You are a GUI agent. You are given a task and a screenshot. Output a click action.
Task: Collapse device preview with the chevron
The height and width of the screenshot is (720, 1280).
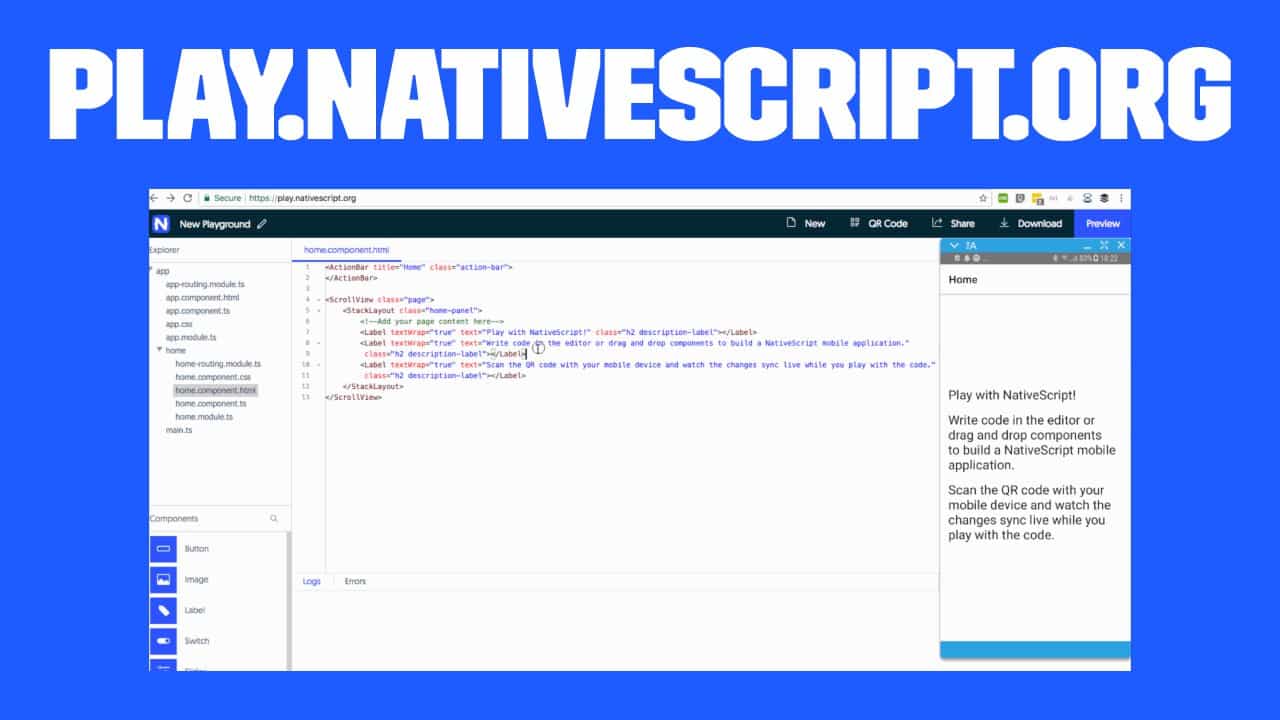pyautogui.click(x=954, y=245)
